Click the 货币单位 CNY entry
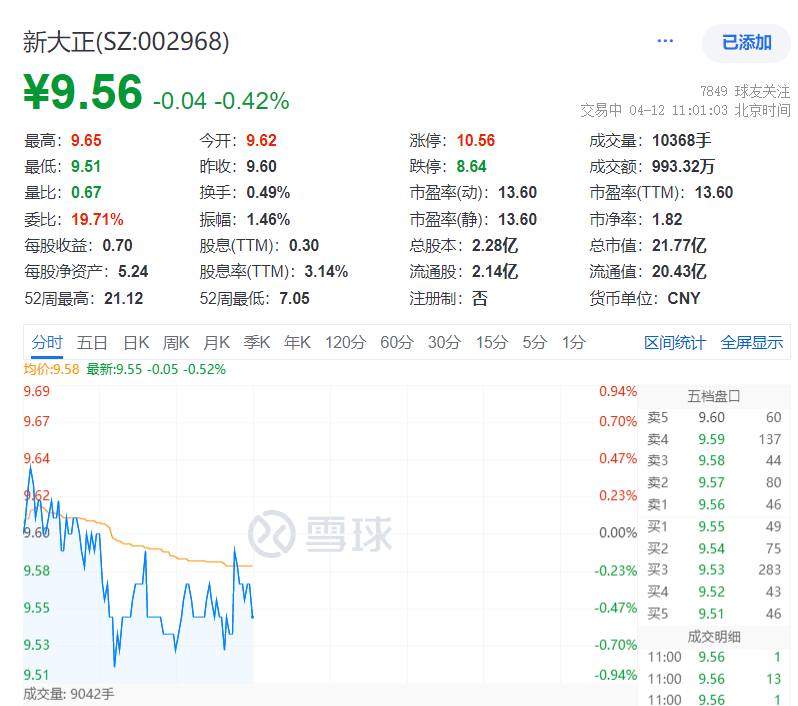Image resolution: width=798 pixels, height=706 pixels. [645, 298]
